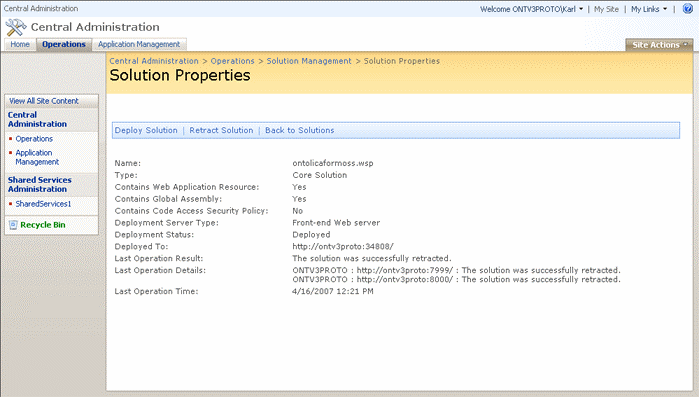Click Deploy Solution in toolbar

[x=146, y=130]
